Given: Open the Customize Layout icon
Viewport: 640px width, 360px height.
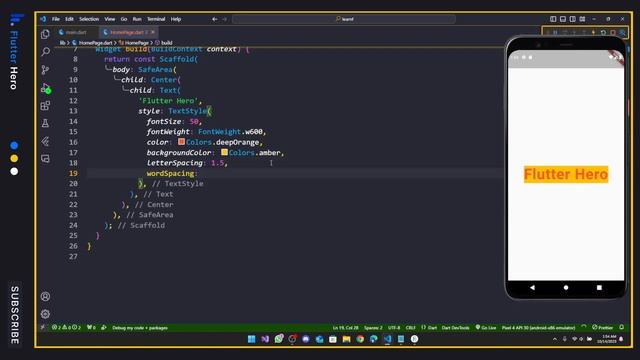Looking at the screenshot, I should click(x=582, y=19).
